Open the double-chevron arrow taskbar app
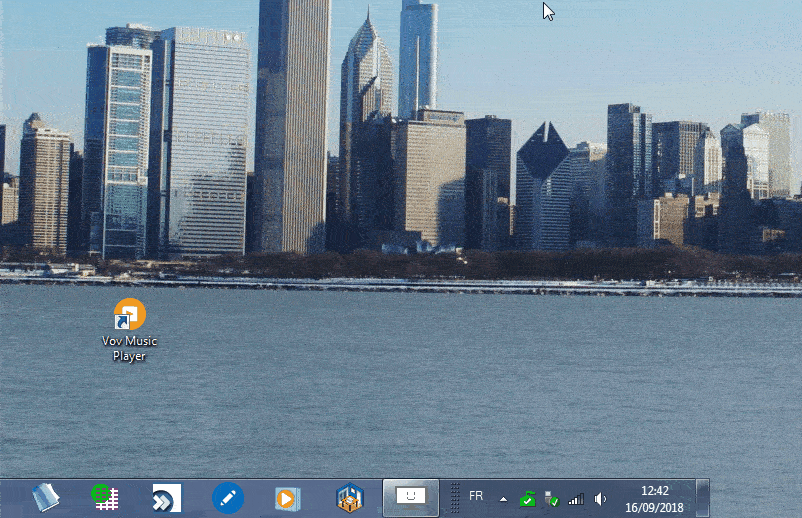Viewport: 802px width, 518px height. pyautogui.click(x=166, y=498)
